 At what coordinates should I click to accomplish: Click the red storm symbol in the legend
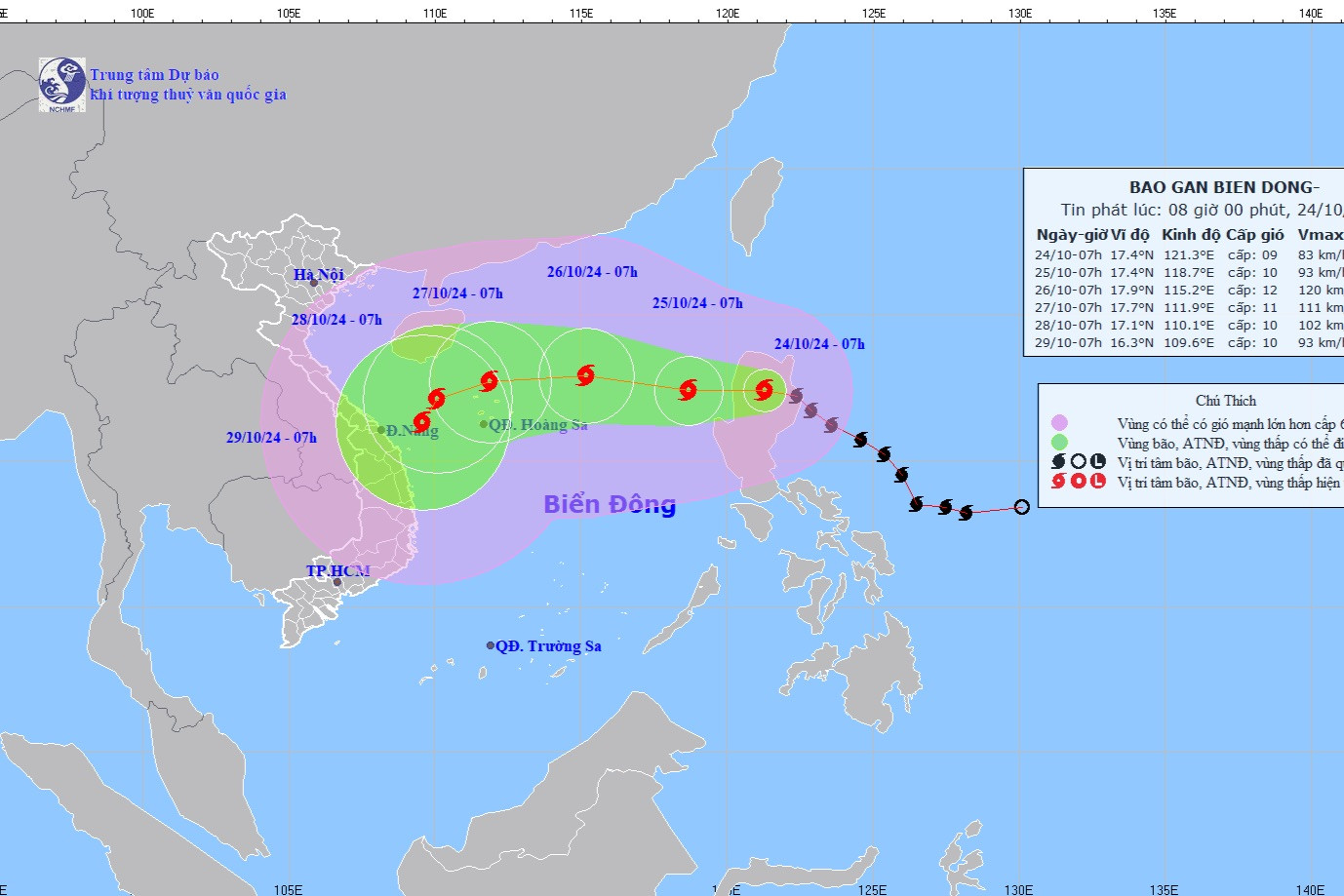1058,482
